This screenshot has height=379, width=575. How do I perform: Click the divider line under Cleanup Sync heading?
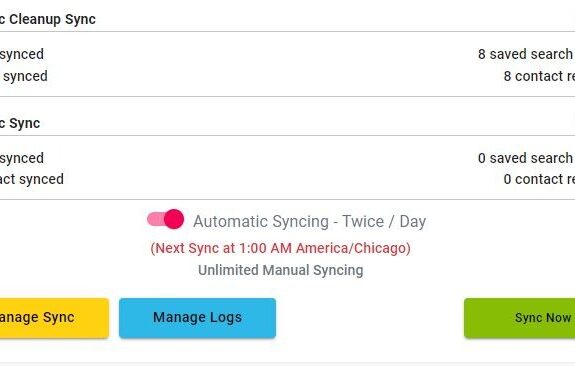coord(288,32)
